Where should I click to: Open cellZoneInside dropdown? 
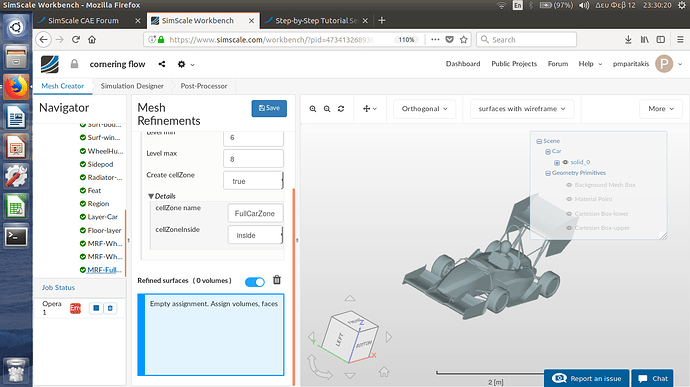(255, 235)
